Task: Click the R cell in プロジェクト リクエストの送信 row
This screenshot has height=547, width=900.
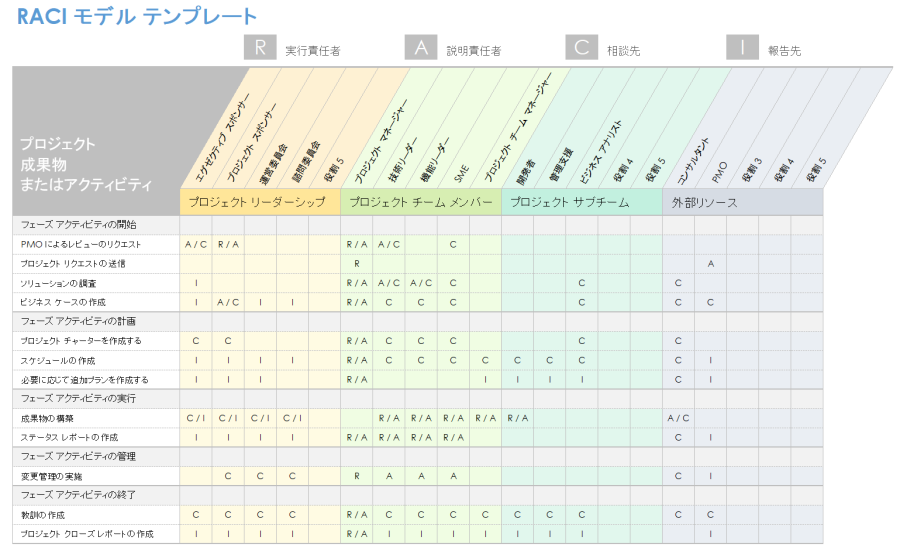Action: tap(356, 263)
